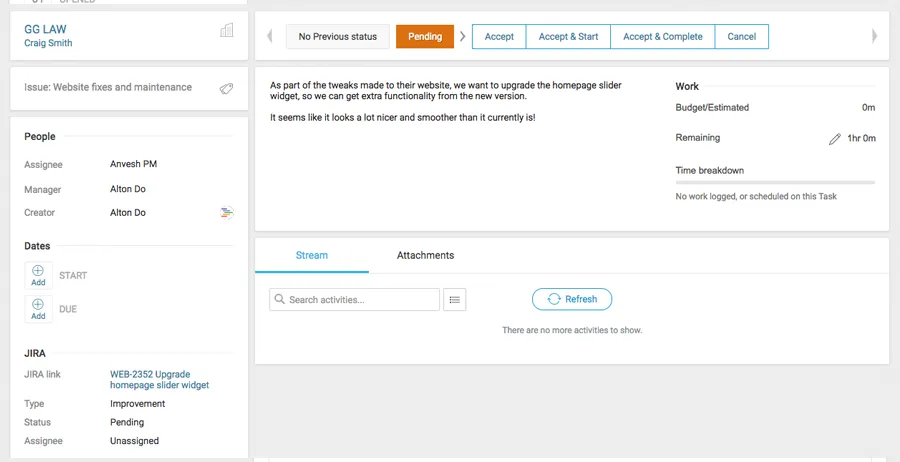Click the company building icon beside GG LAW

click(227, 30)
